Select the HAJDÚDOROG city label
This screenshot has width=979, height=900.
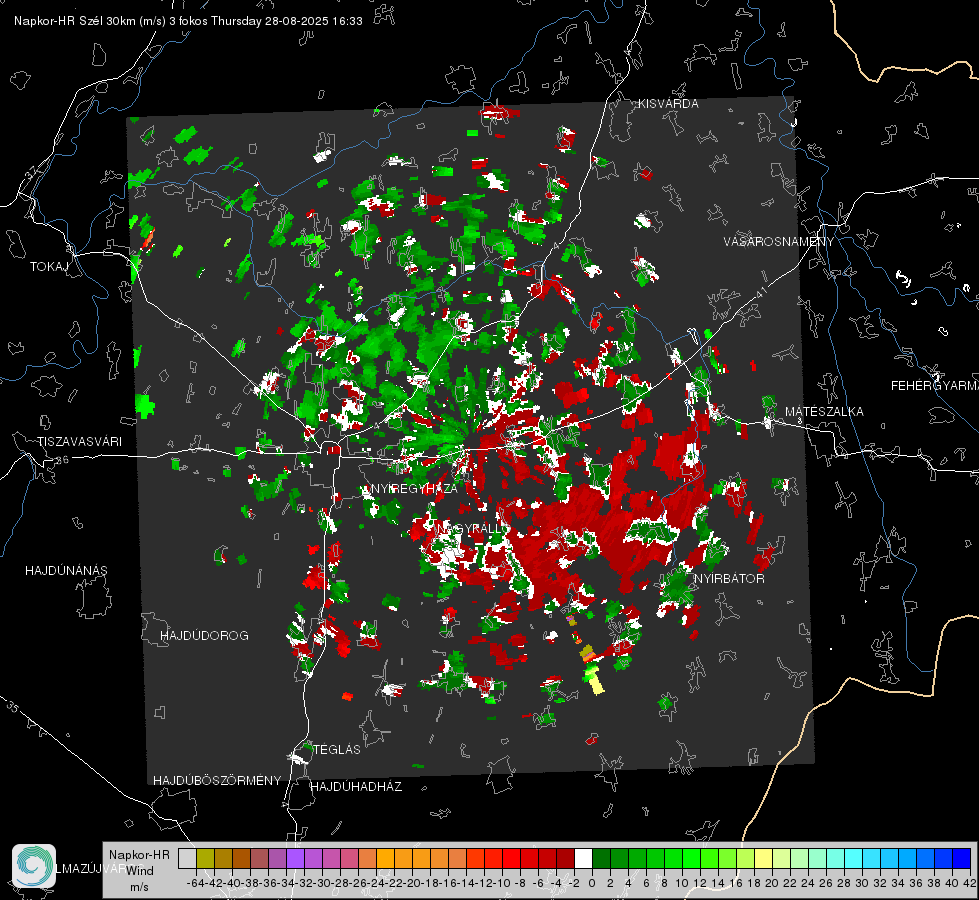[x=204, y=636]
